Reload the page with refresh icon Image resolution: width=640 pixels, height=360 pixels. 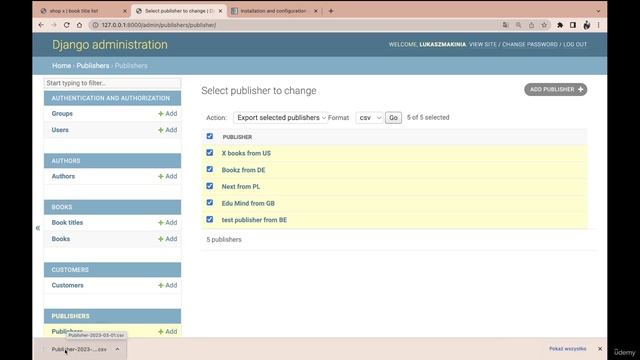[x=67, y=25]
